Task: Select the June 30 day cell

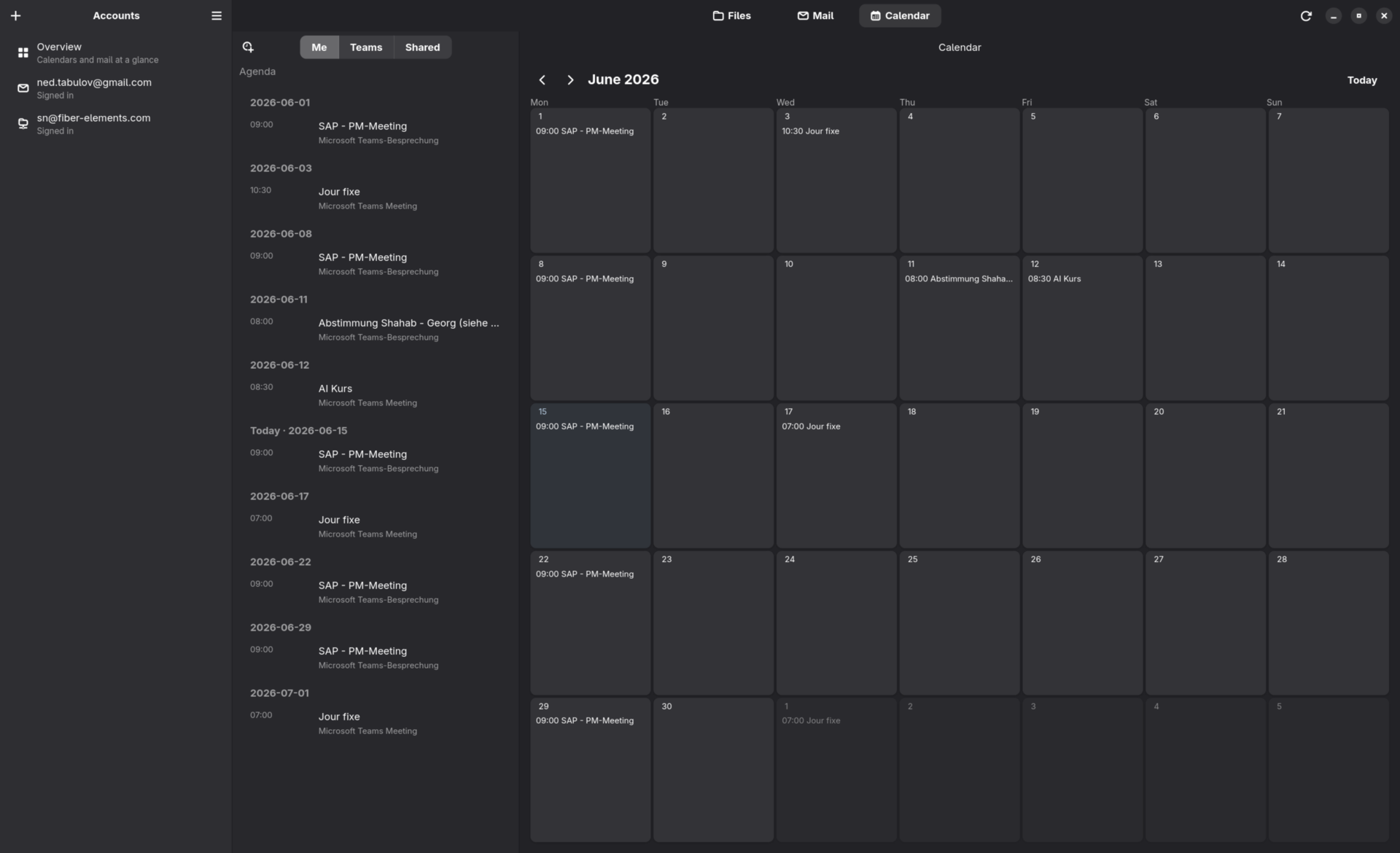Action: tap(713, 770)
